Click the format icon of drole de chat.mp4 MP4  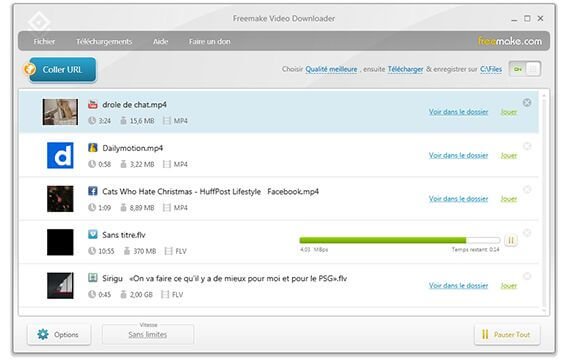(166, 120)
